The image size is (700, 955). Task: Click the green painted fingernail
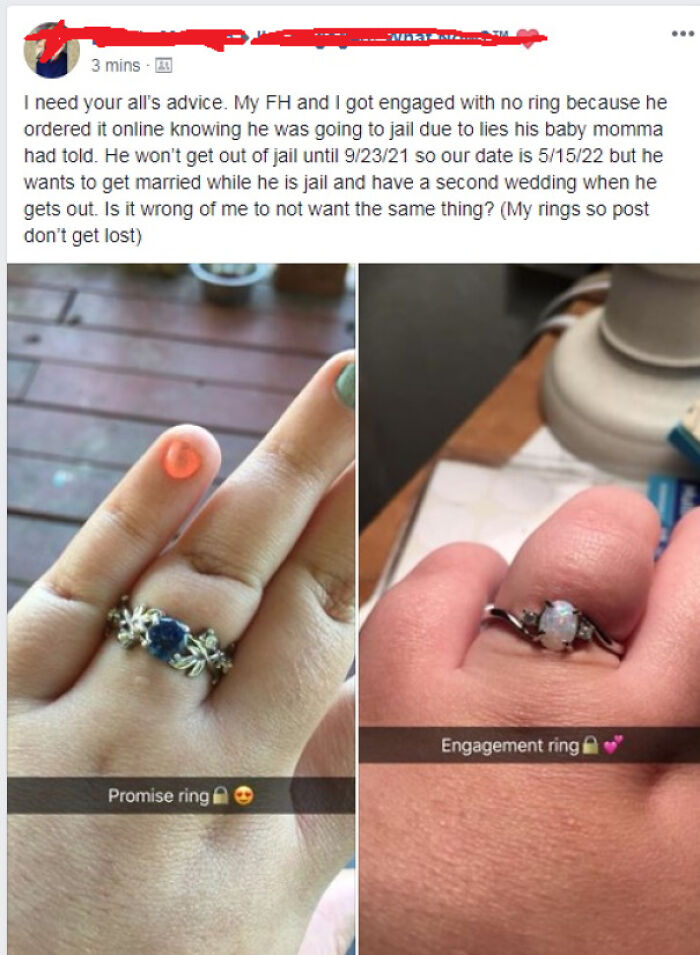pos(346,385)
